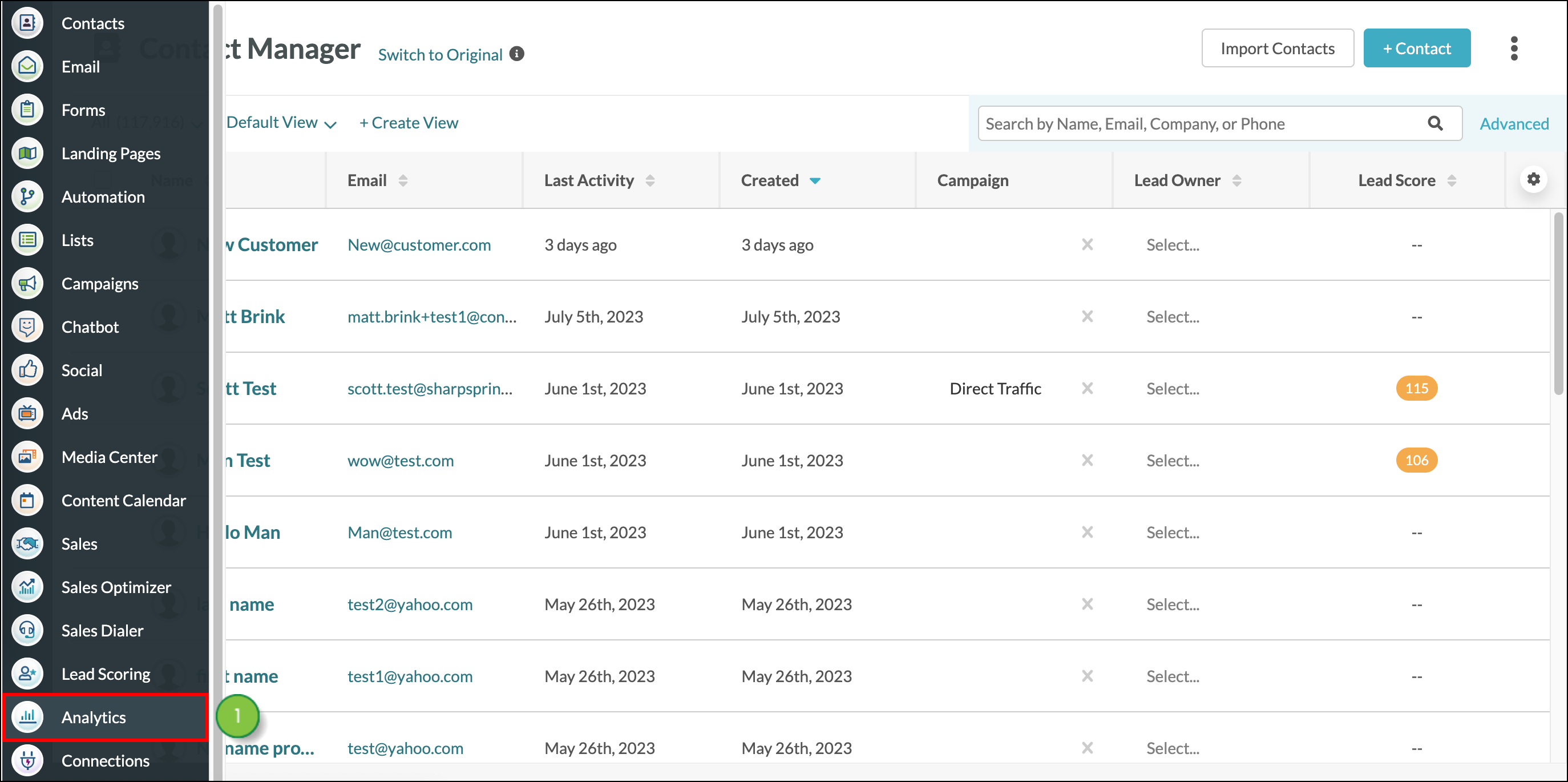1568x782 pixels.
Task: Go to Media Center in the sidebar menu
Action: pos(110,457)
